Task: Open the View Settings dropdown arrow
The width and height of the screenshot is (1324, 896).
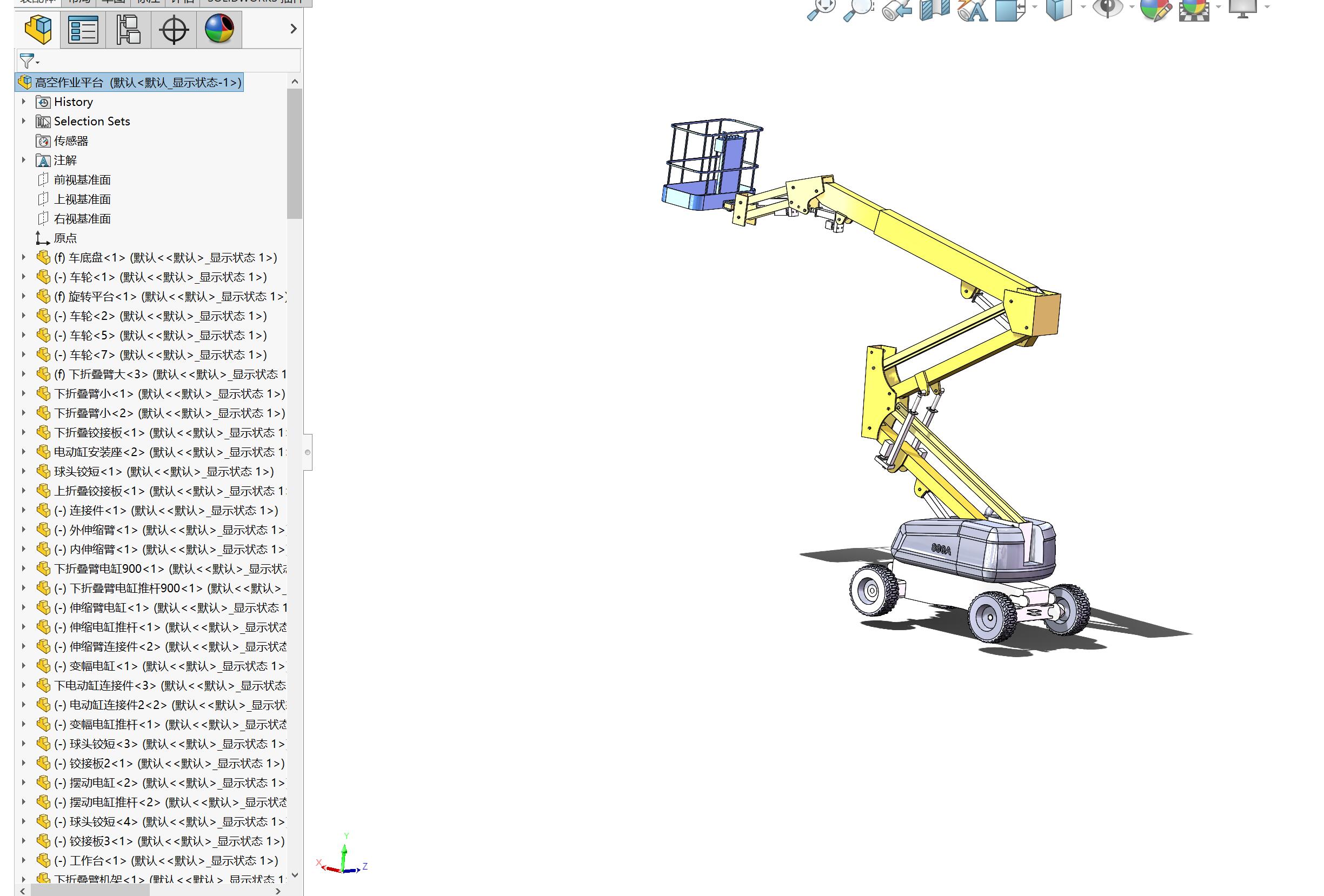Action: pyautogui.click(x=1267, y=7)
